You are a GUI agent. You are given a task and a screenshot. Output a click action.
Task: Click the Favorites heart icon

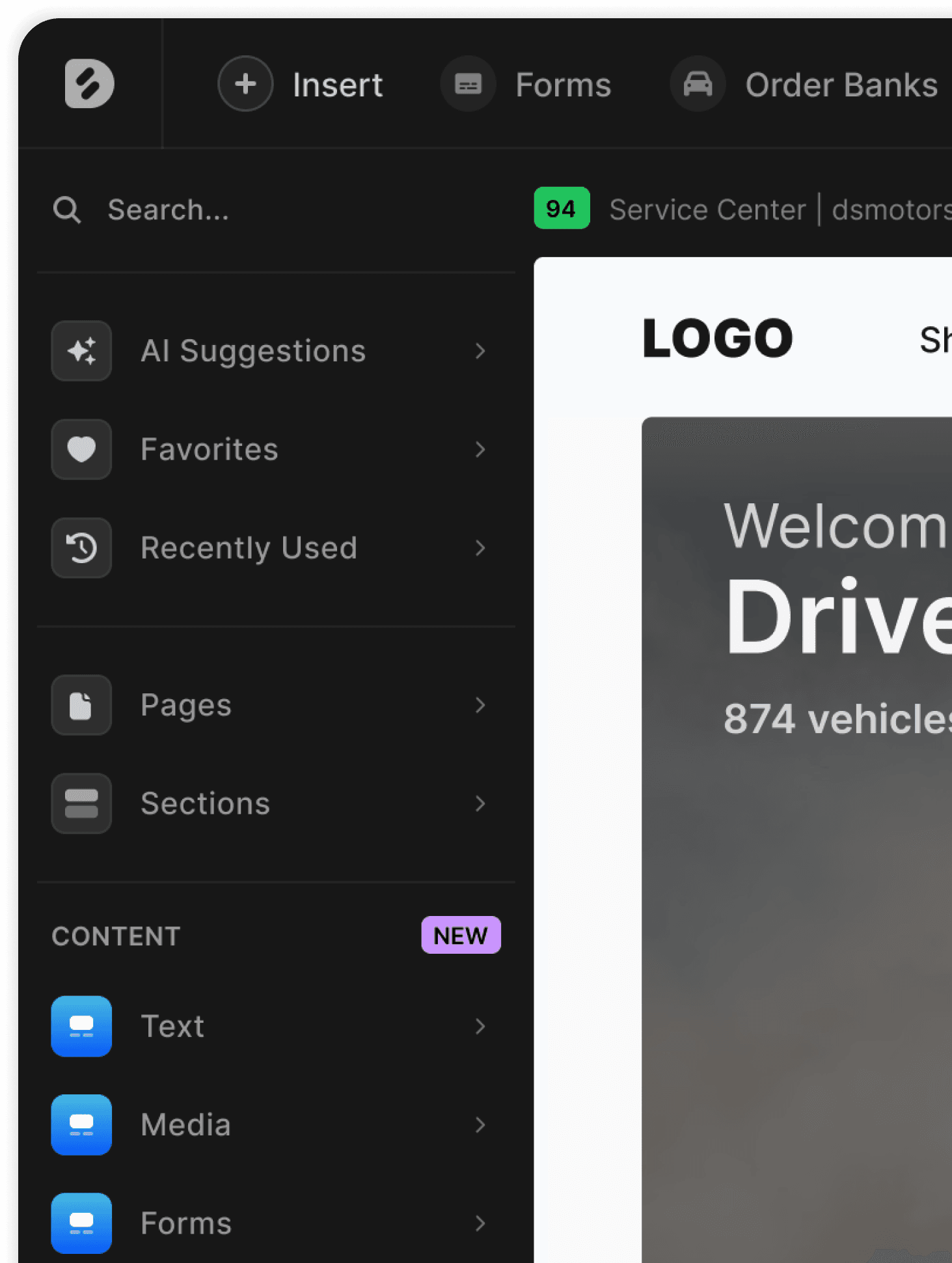[81, 449]
